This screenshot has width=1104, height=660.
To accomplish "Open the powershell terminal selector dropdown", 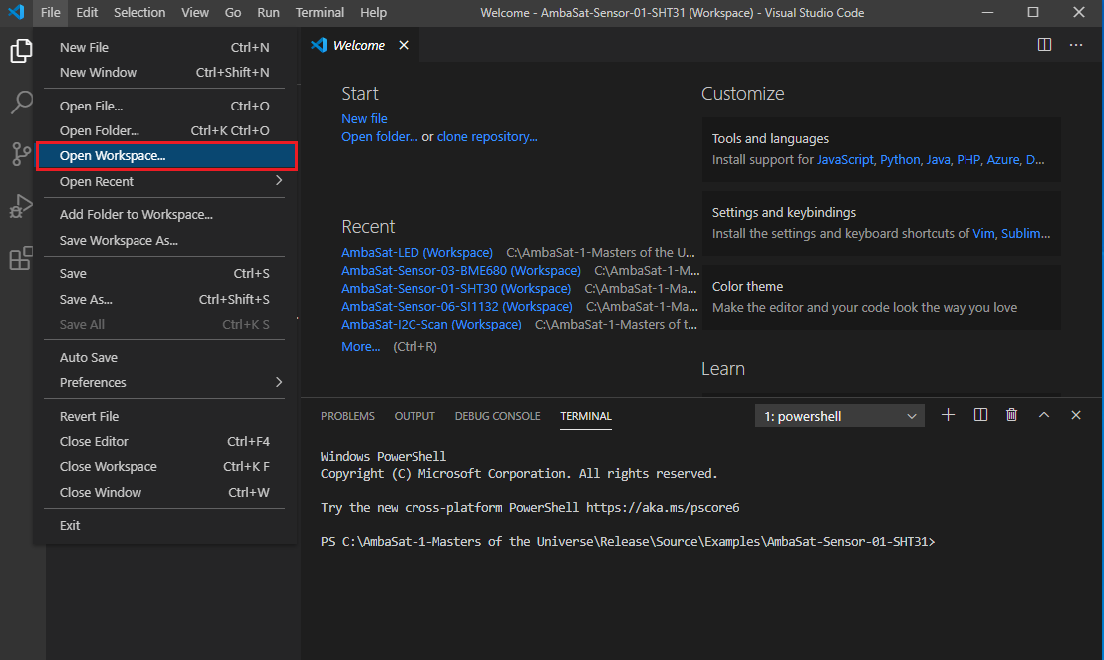I will (x=839, y=416).
